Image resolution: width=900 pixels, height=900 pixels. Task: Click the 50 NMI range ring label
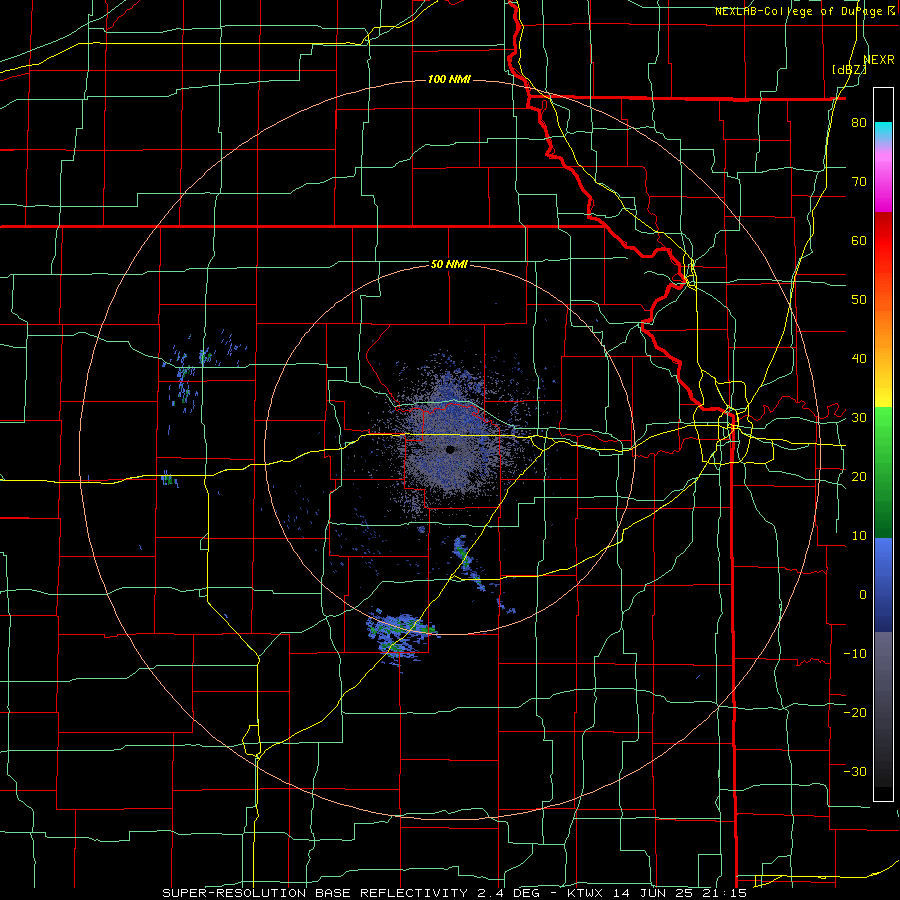[449, 265]
